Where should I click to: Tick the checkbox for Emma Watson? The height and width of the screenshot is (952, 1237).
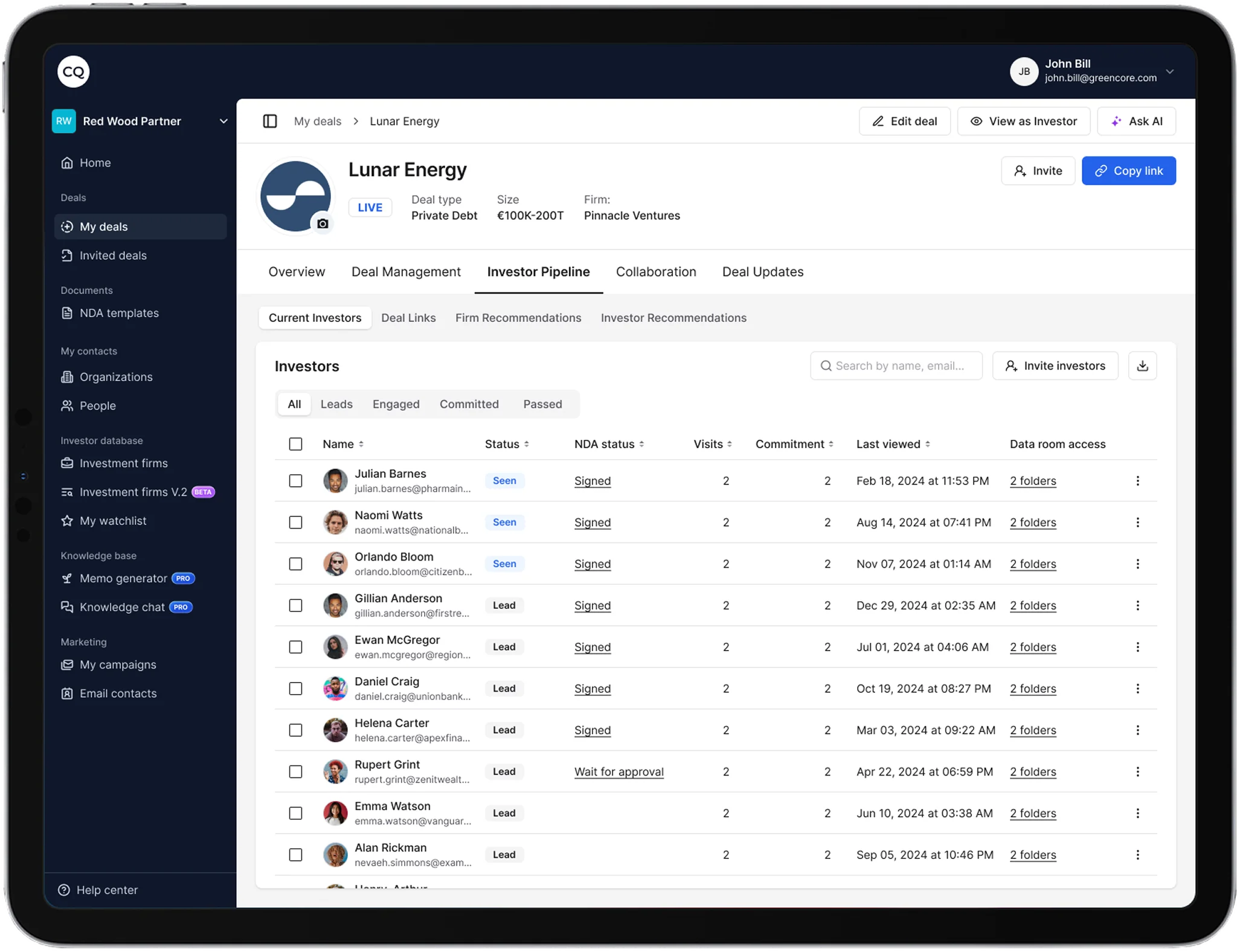pos(295,813)
